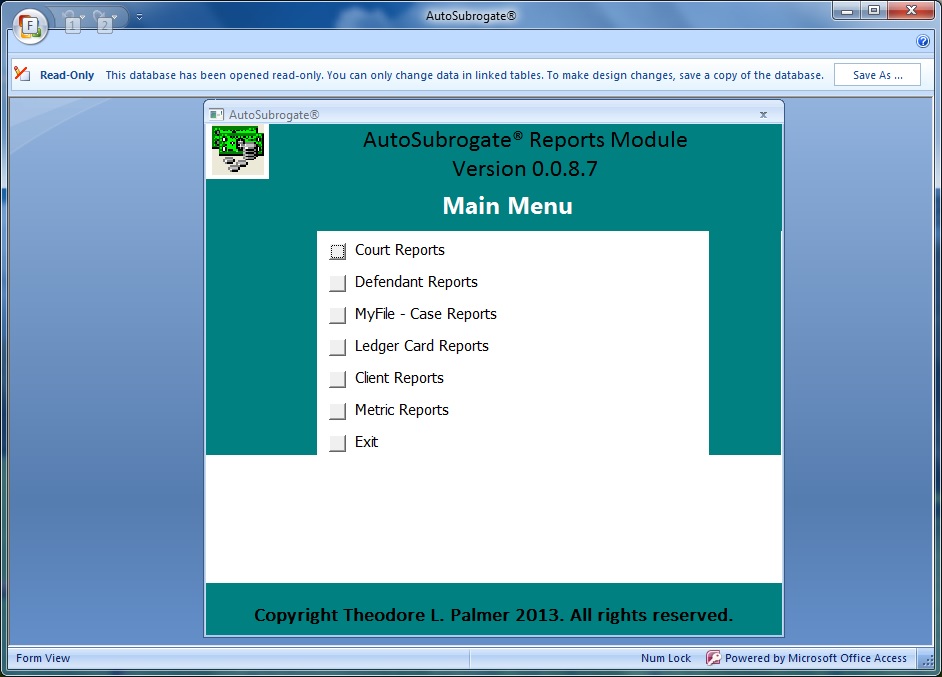The height and width of the screenshot is (677, 942).
Task: Click the Copyright Theodore L. Palmer text
Action: (x=493, y=615)
